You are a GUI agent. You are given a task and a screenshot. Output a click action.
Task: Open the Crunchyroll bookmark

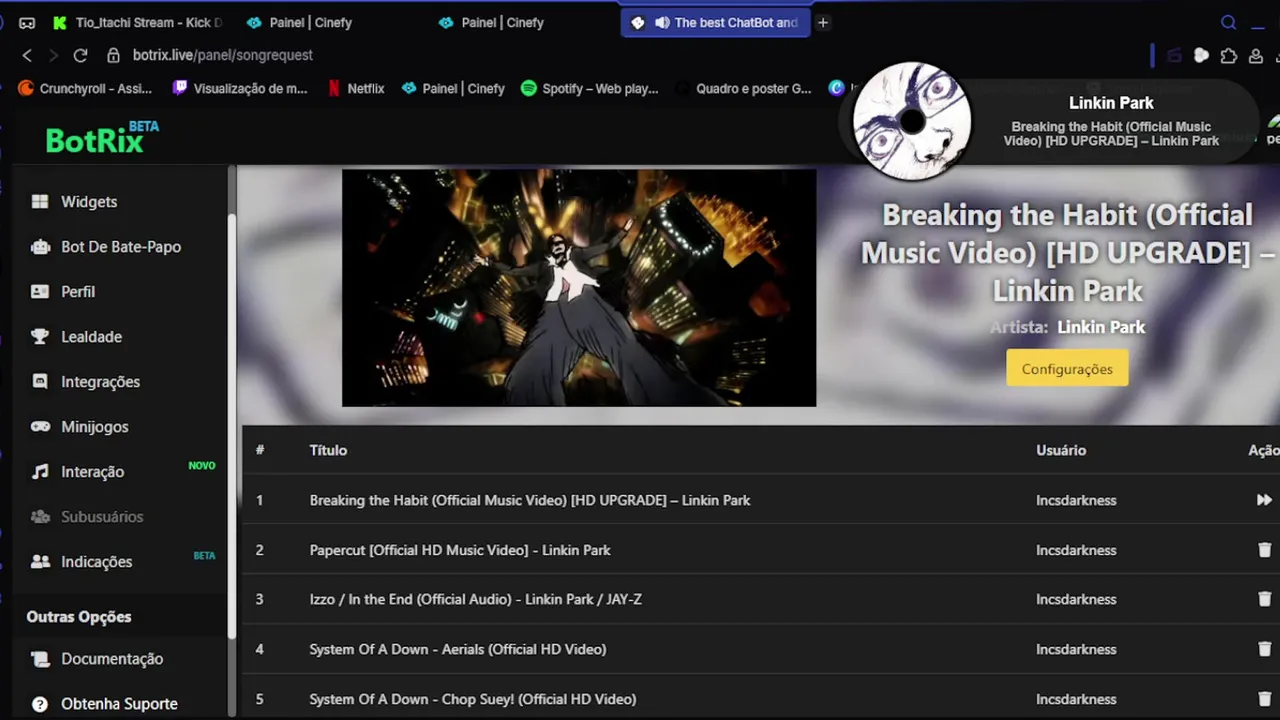click(85, 88)
